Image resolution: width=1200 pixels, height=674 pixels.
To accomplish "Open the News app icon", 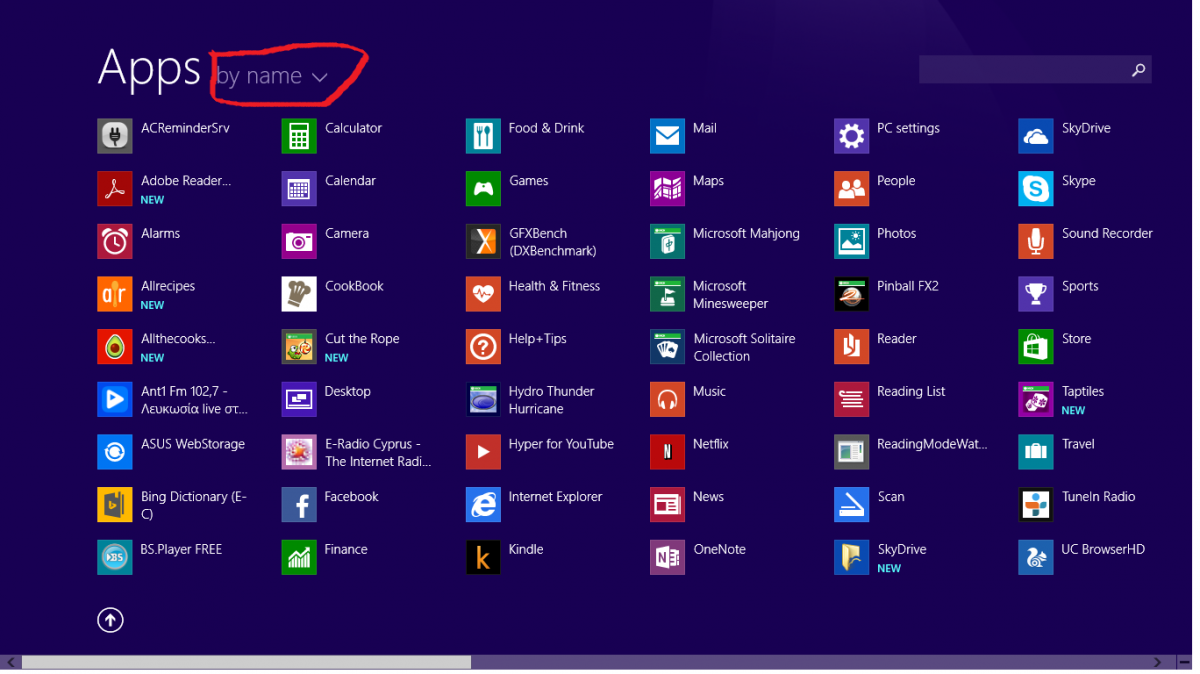I will click(x=667, y=505).
